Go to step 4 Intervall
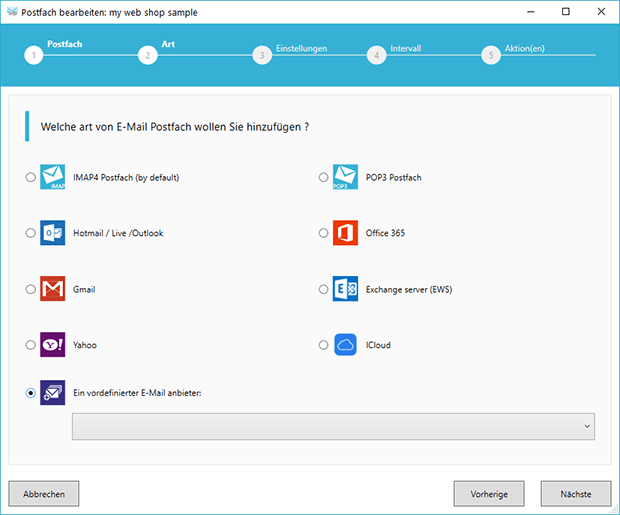 (x=376, y=55)
